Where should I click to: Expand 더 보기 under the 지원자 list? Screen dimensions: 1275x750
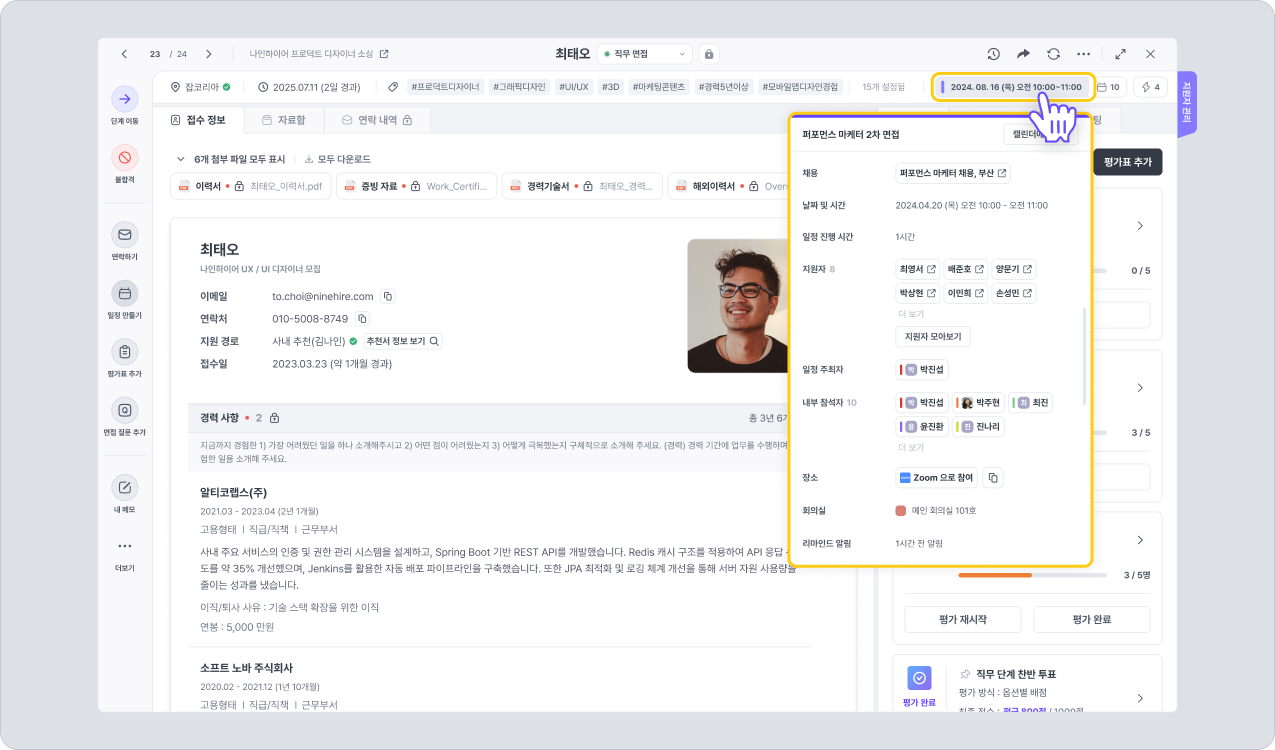pos(909,314)
